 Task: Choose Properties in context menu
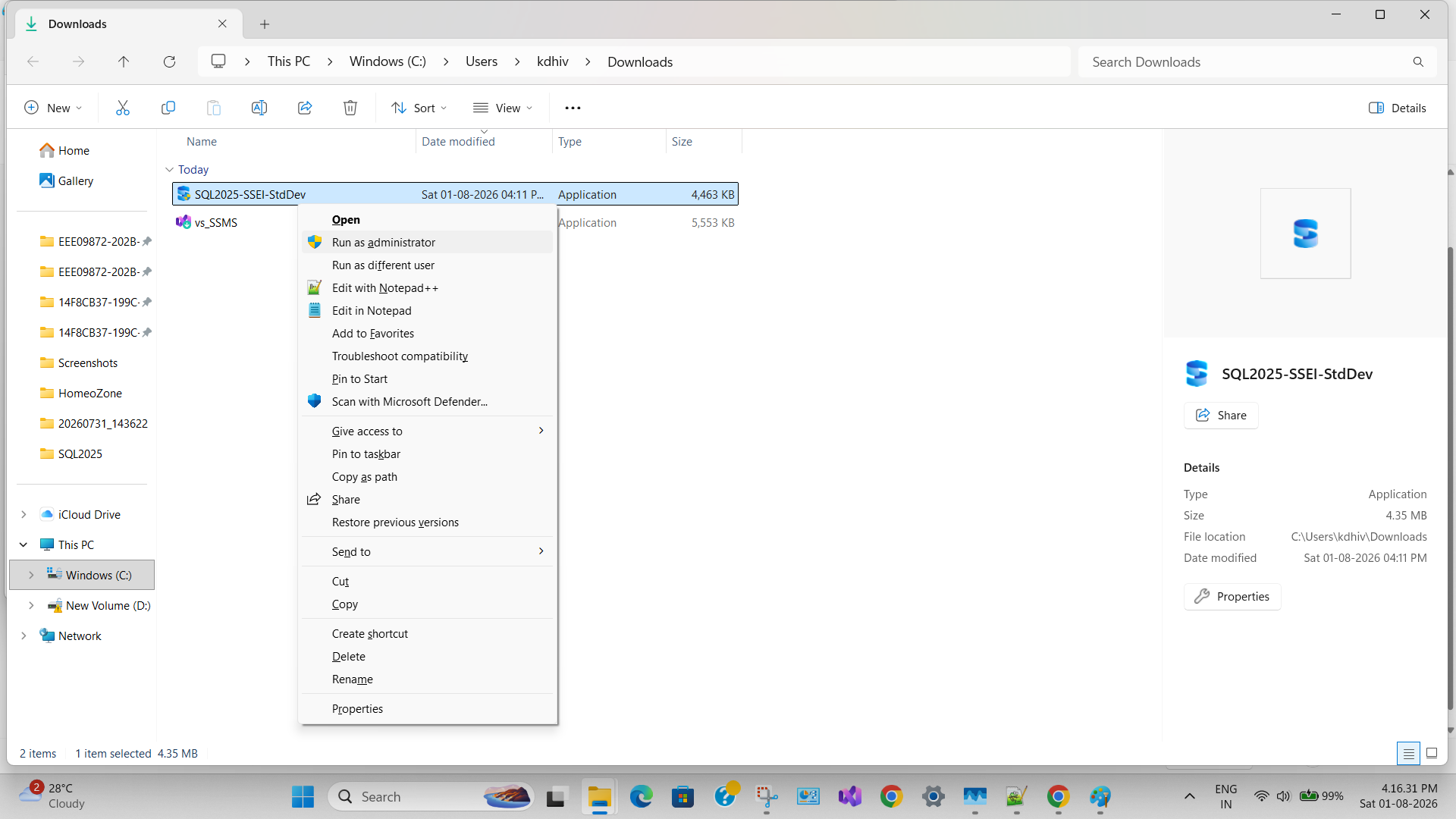[x=428, y=708]
